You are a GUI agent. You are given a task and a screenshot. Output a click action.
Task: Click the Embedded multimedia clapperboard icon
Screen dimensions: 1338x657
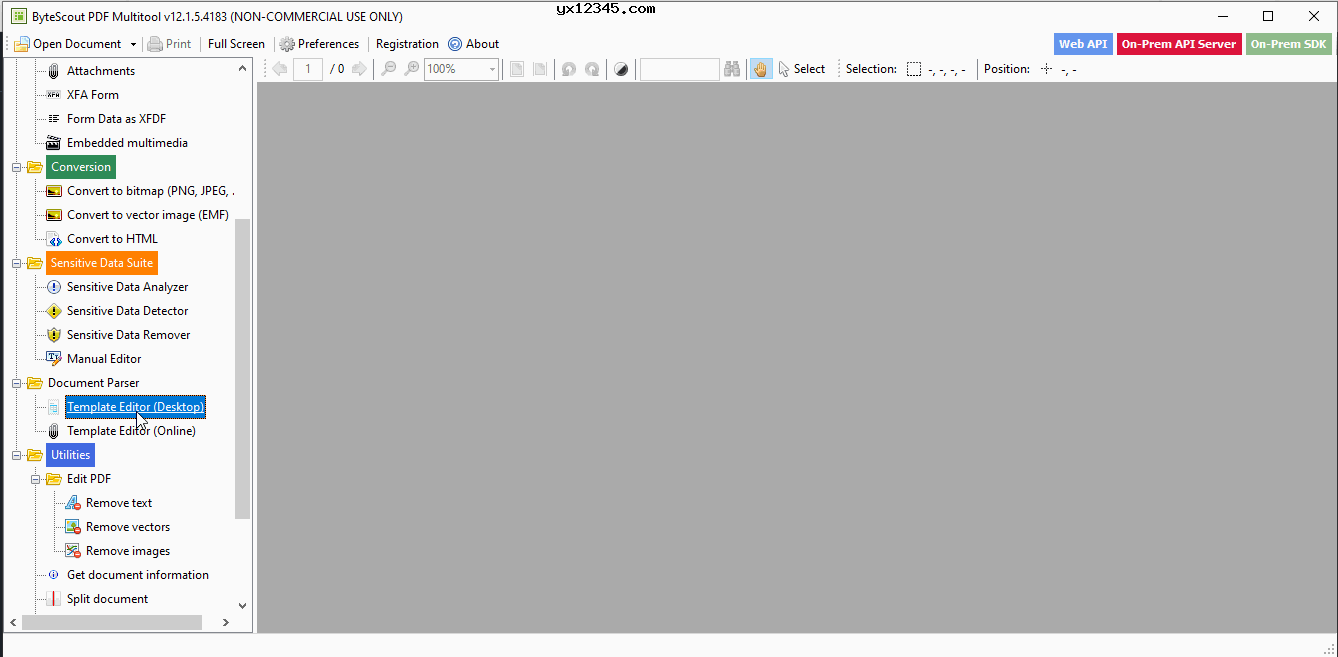(54, 143)
